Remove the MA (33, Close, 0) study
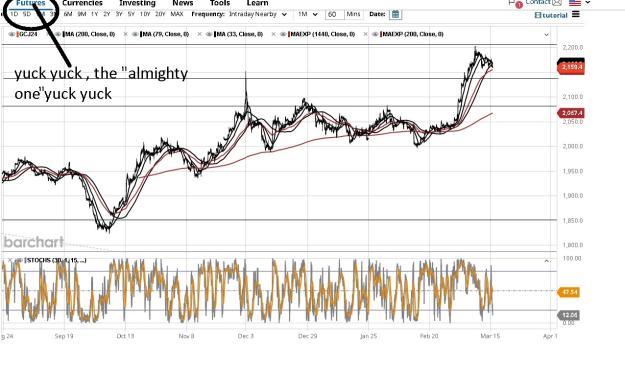This screenshot has height=370, width=625. coord(199,34)
